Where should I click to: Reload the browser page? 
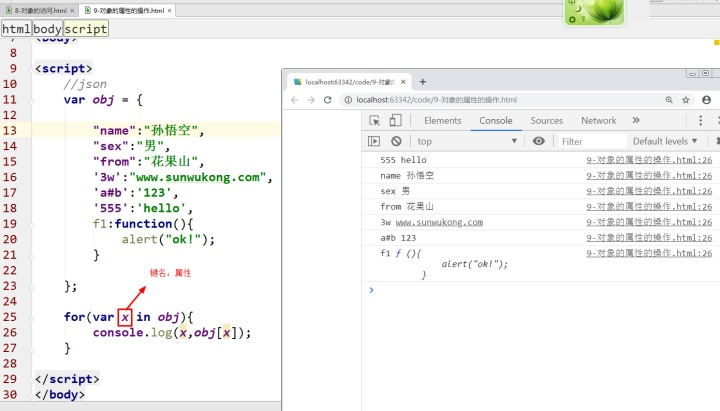327,100
